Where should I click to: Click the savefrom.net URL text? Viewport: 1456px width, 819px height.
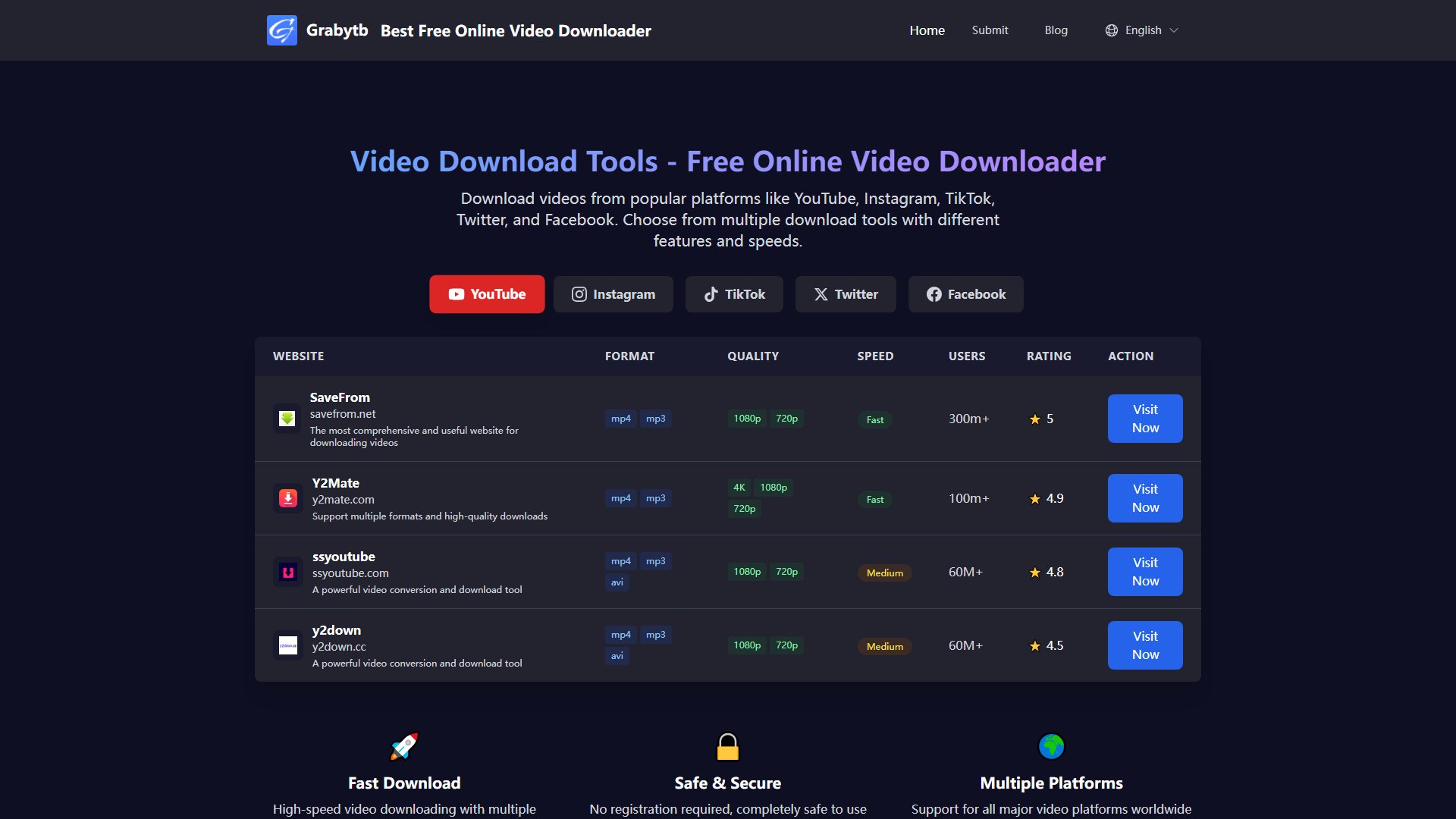click(x=343, y=414)
